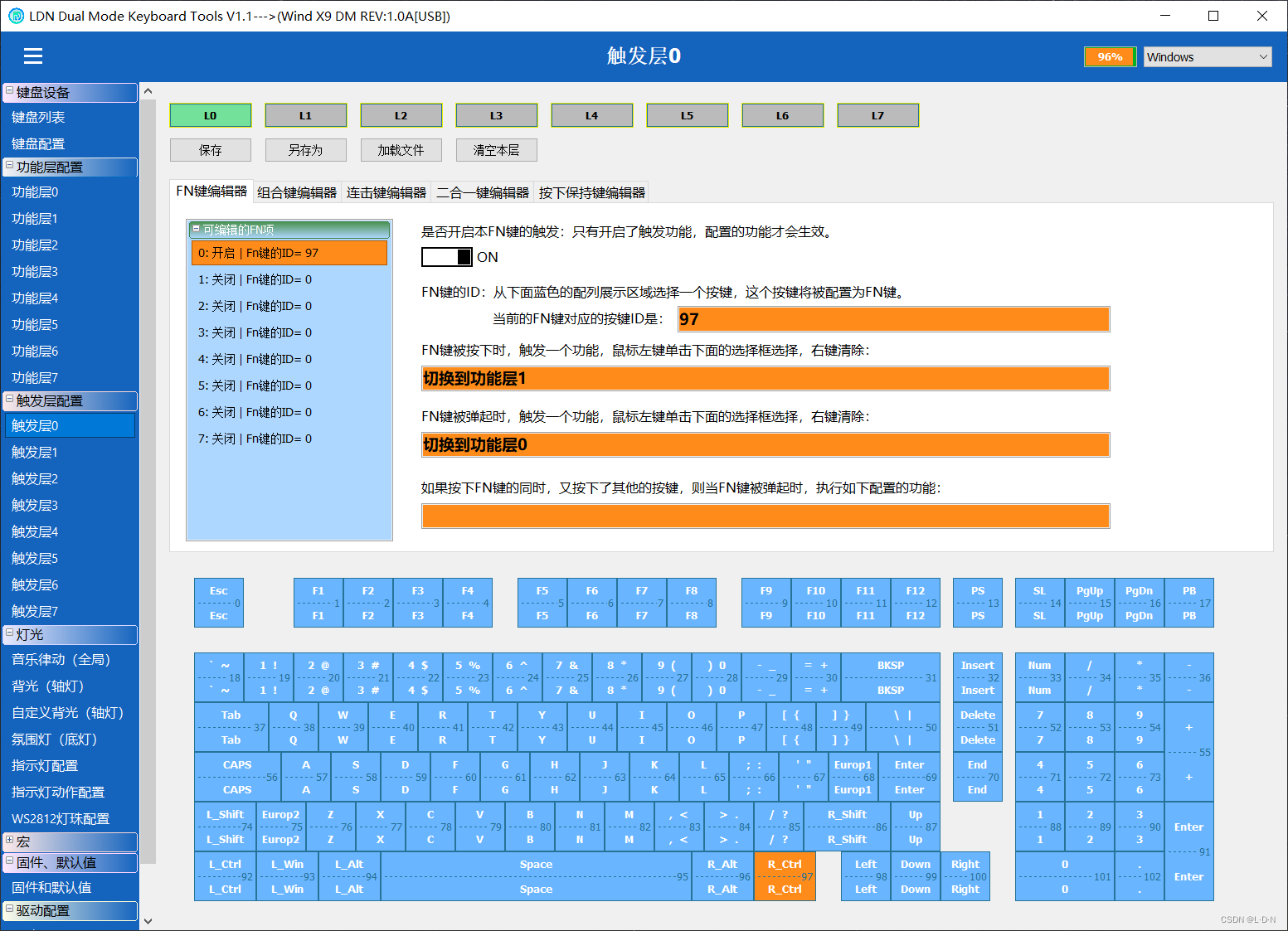Click the 另存为 button
This screenshot has height=931, width=1288.
click(306, 150)
